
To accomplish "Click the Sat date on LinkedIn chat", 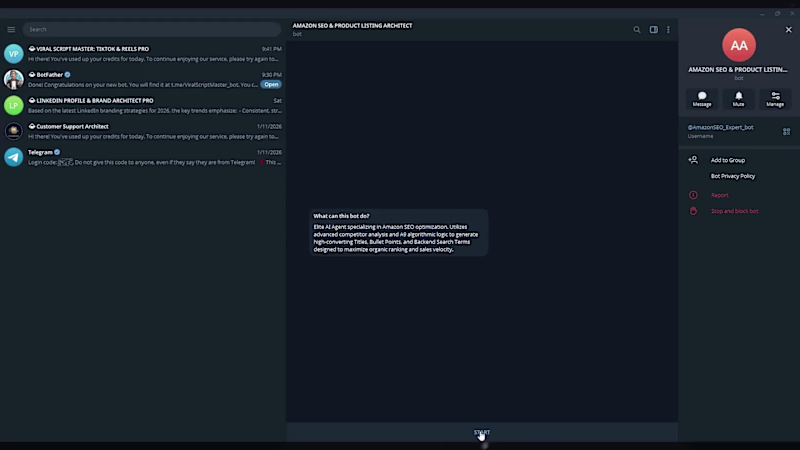I will tap(278, 101).
